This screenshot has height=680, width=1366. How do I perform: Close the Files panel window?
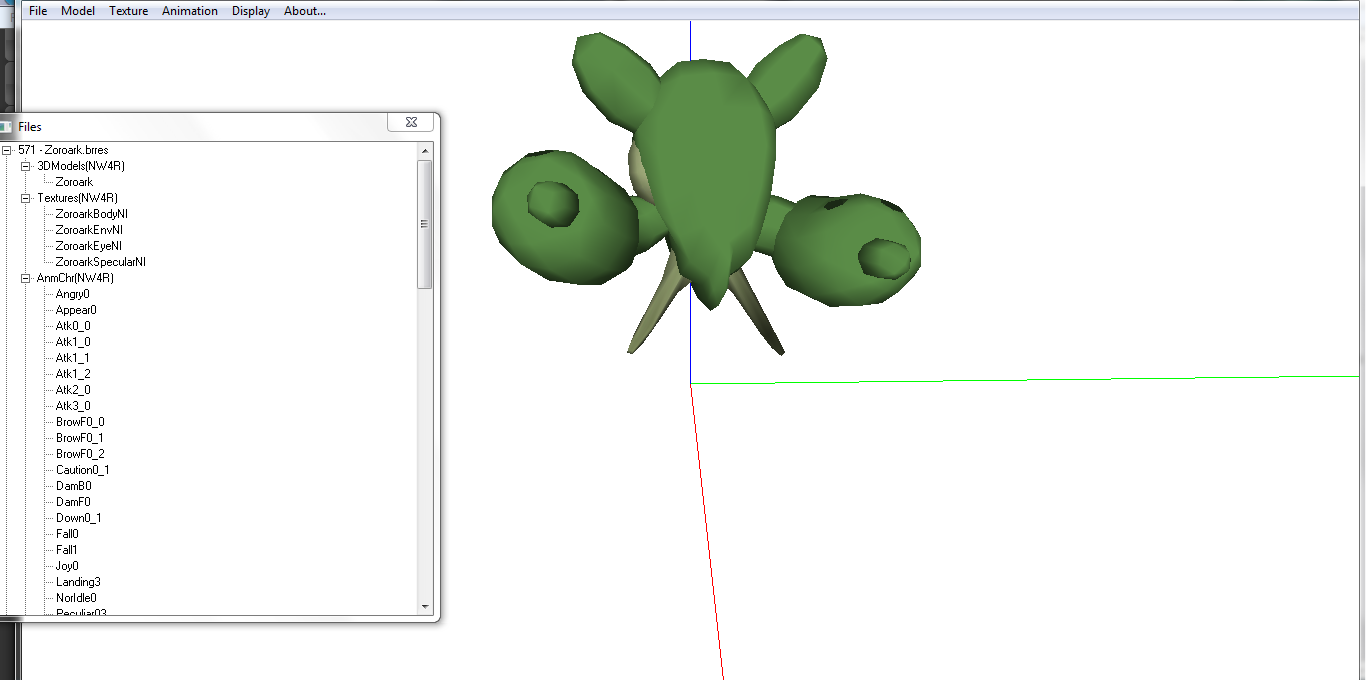pos(411,122)
